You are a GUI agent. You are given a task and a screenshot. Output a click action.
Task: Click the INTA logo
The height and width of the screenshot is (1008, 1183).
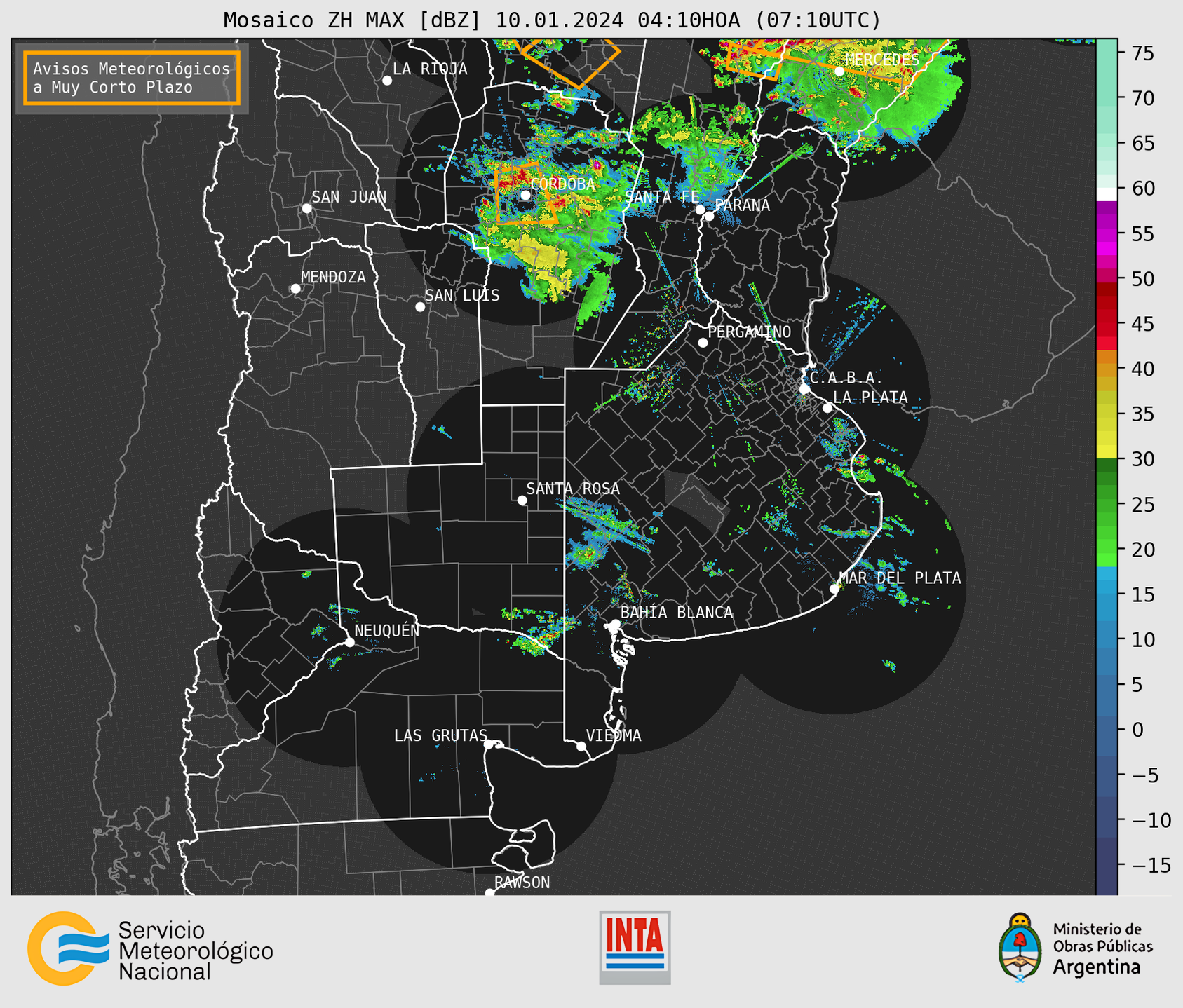coord(635,947)
